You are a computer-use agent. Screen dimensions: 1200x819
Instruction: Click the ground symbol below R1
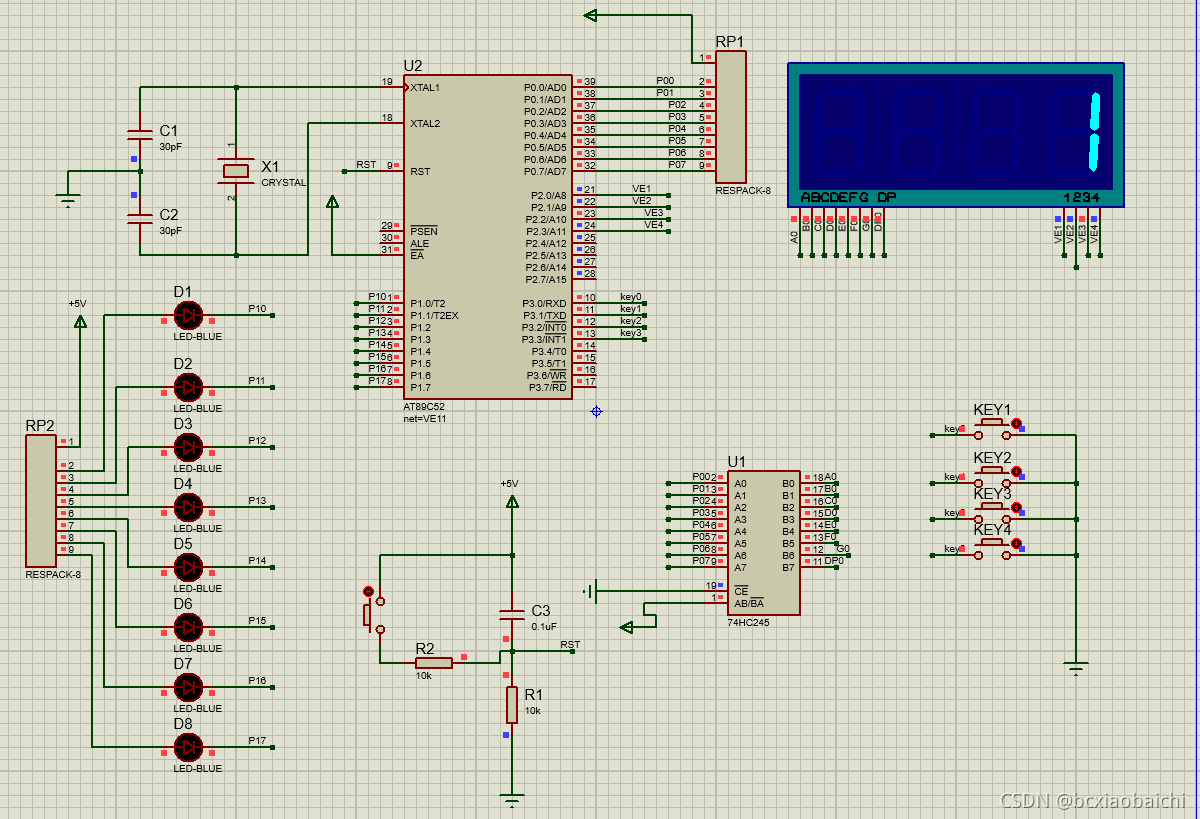coord(512,800)
